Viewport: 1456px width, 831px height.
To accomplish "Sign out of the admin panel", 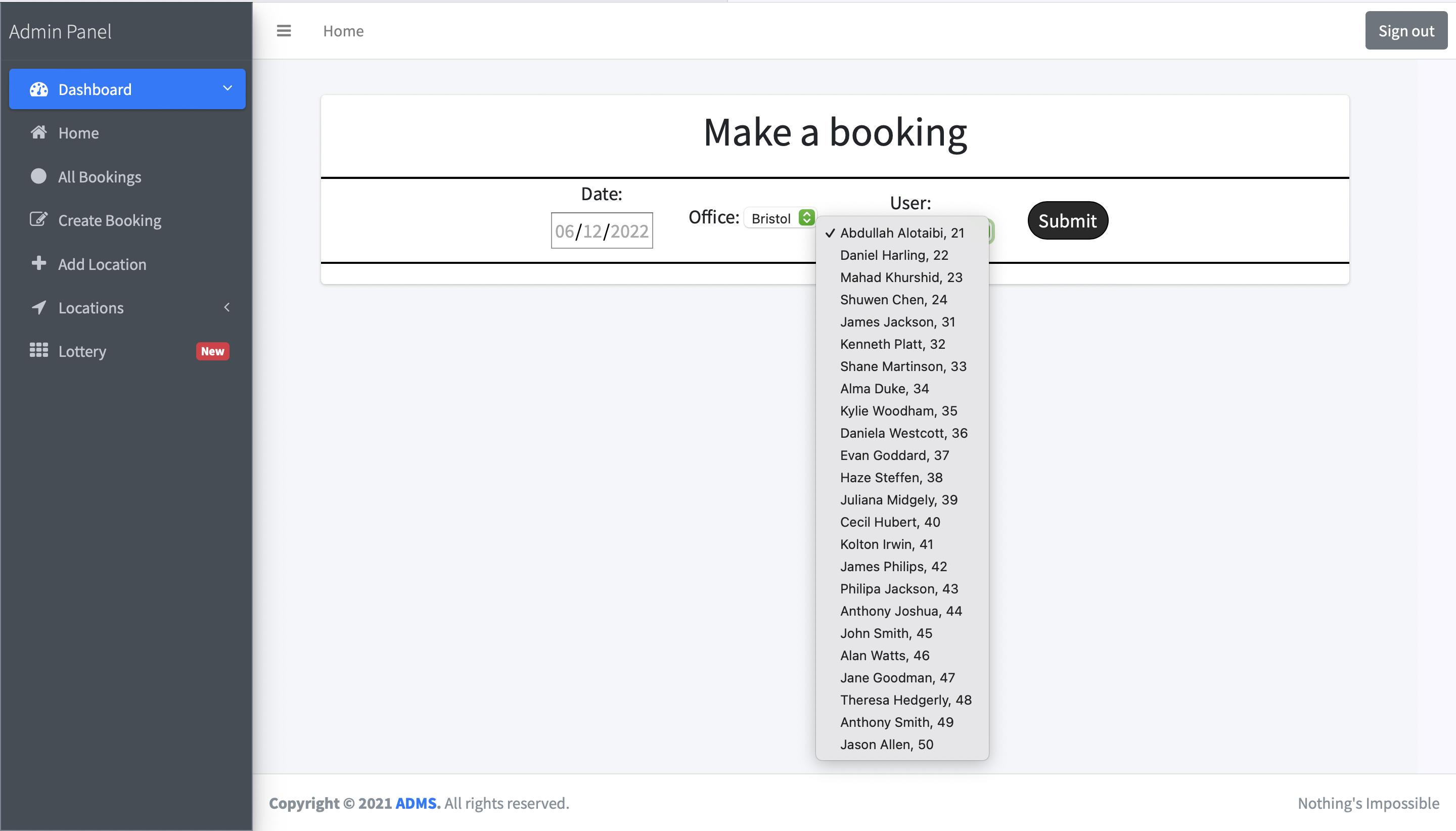I will (x=1406, y=30).
